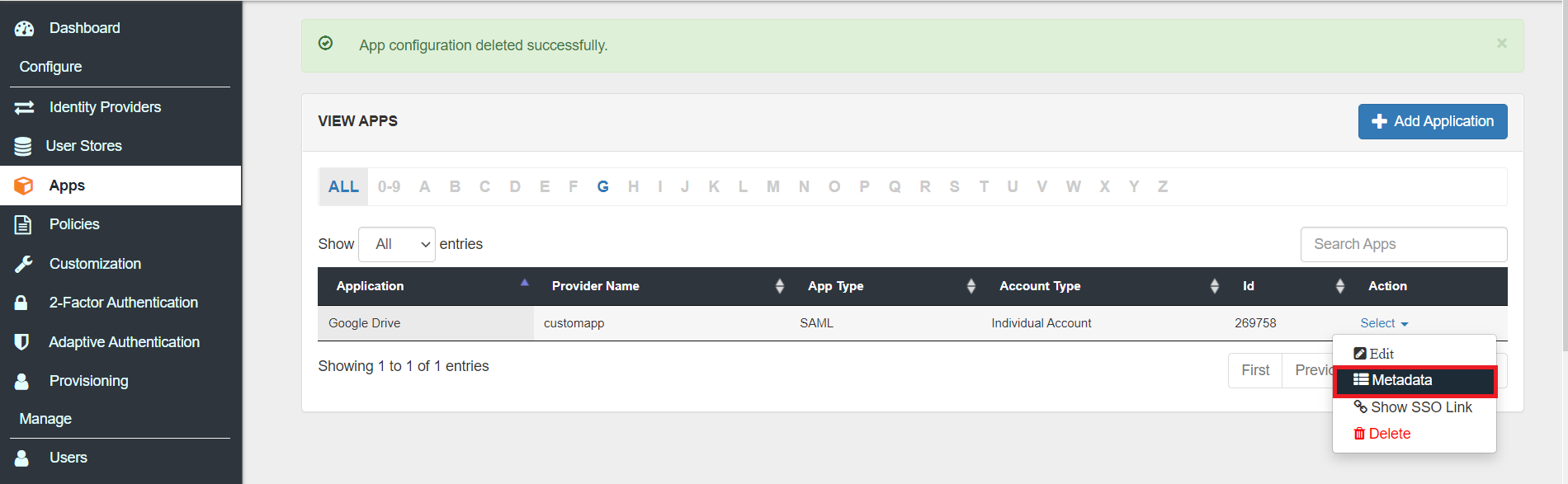This screenshot has width=1568, height=484.
Task: Dismiss the success alert message
Action: 1502,43
